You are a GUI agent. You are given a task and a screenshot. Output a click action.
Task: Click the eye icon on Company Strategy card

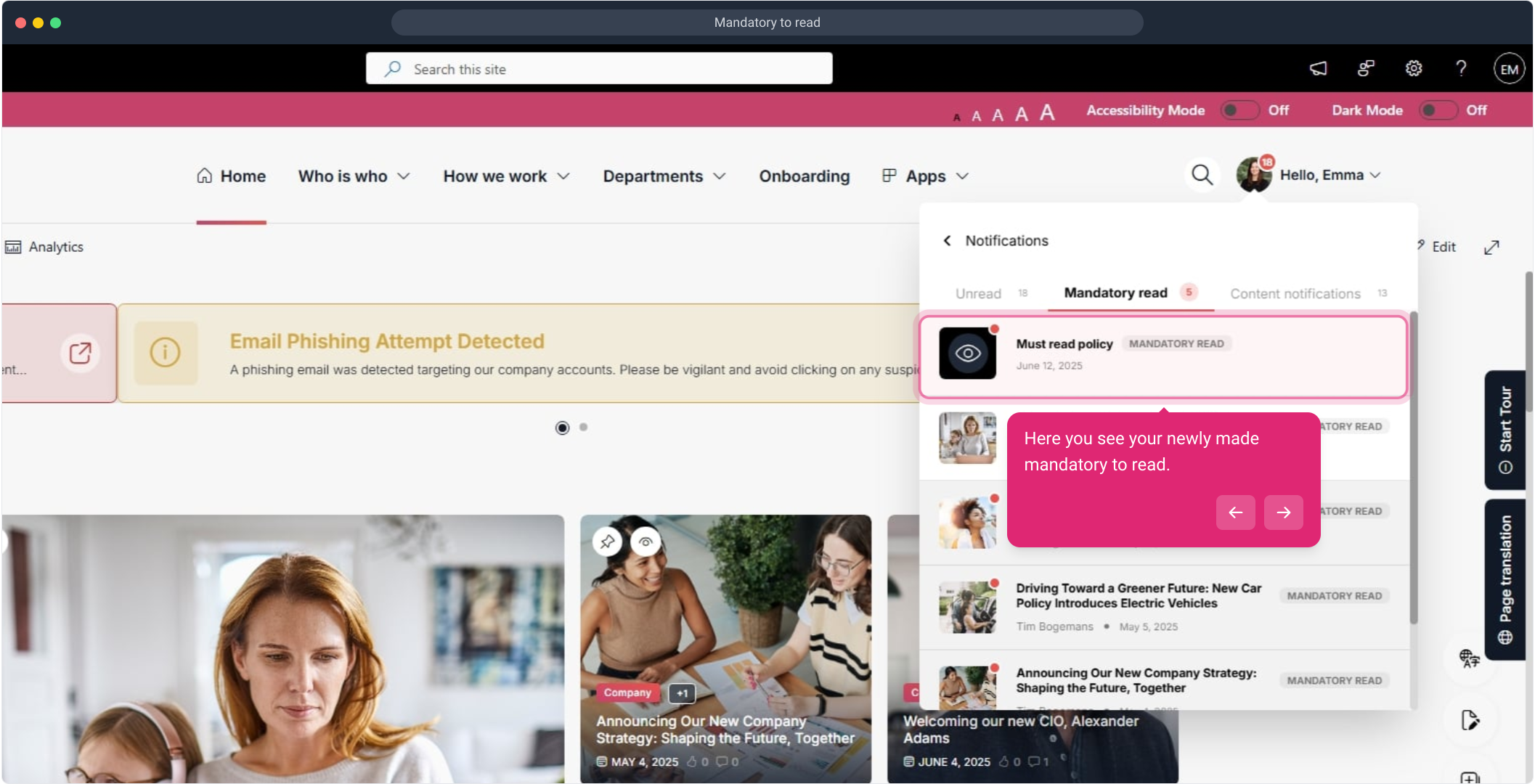(646, 542)
